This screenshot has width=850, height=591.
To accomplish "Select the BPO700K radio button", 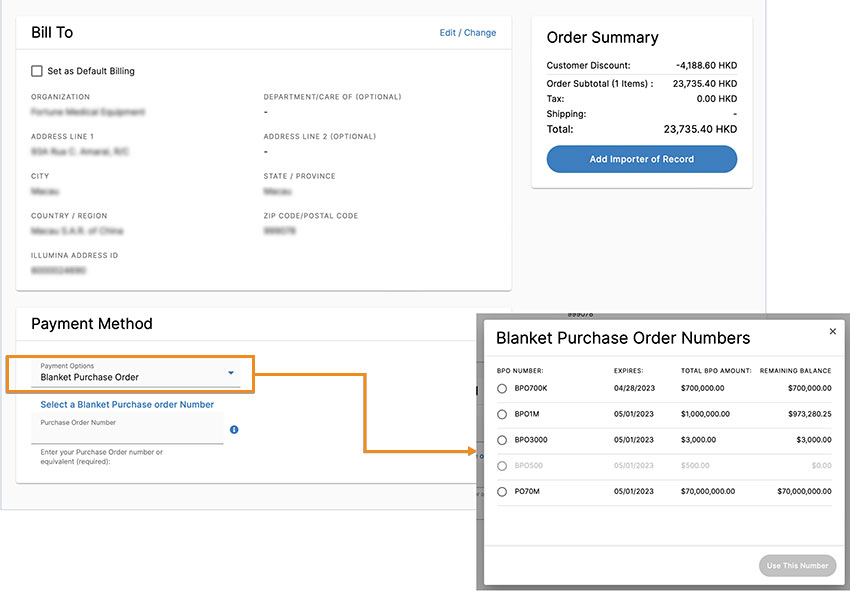I will tap(502, 387).
